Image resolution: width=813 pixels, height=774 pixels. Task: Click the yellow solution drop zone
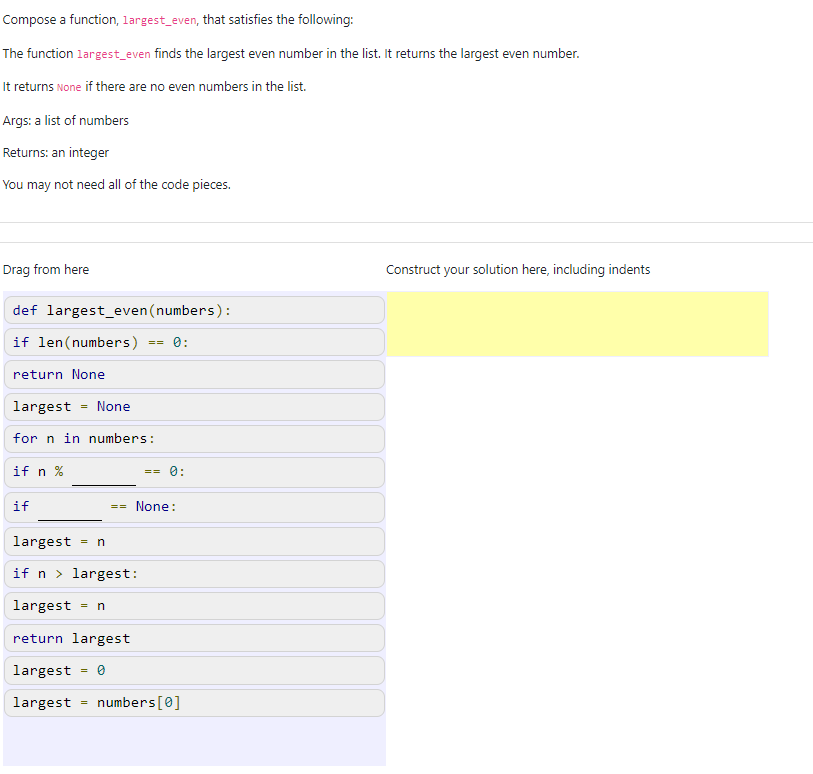pos(578,322)
